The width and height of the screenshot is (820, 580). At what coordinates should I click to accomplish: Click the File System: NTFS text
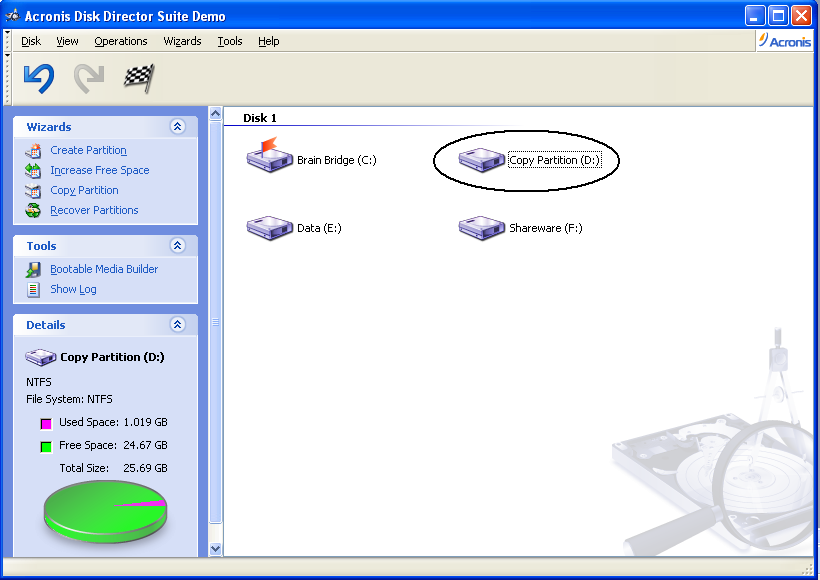[x=69, y=399]
